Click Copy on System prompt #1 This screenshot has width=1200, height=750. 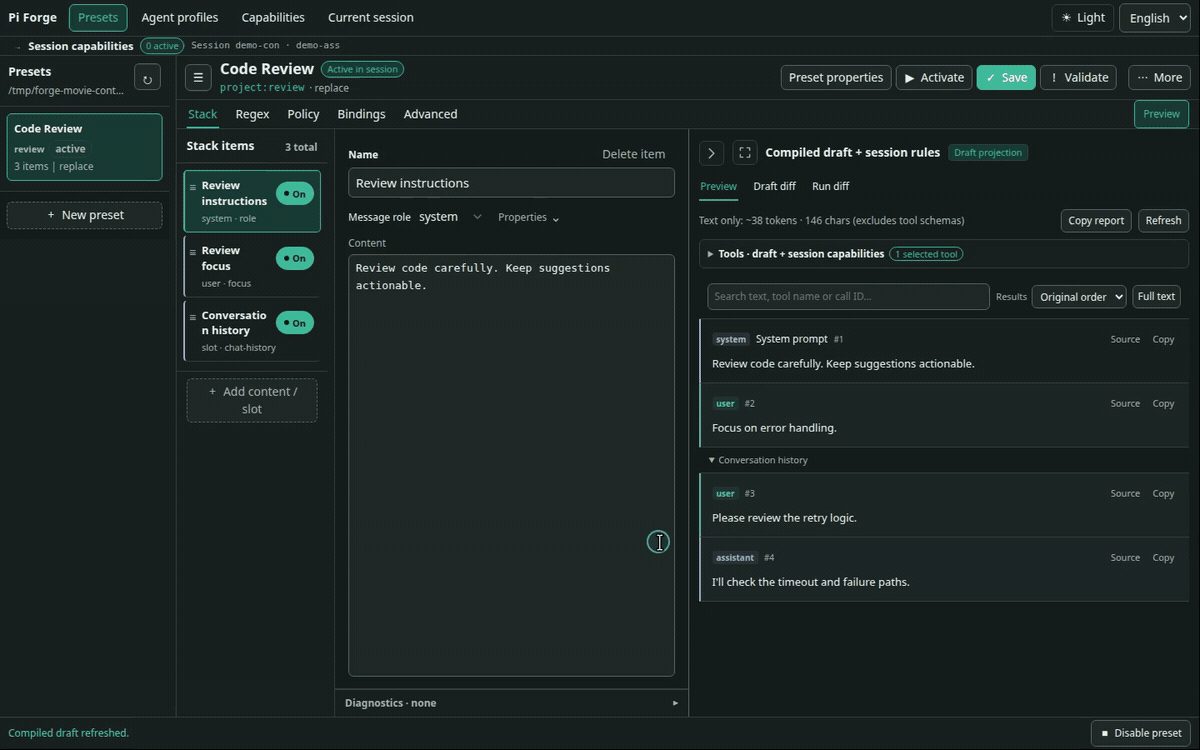(1163, 340)
